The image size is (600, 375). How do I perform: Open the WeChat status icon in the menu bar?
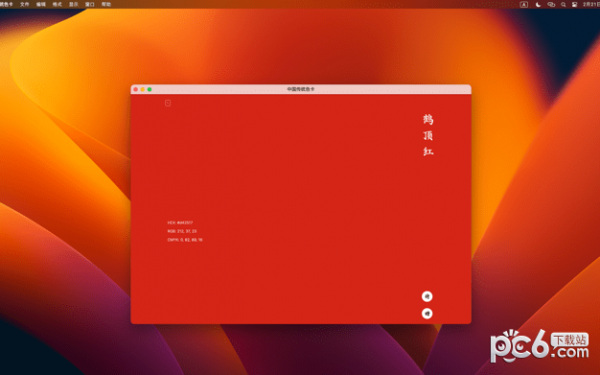pos(551,4)
